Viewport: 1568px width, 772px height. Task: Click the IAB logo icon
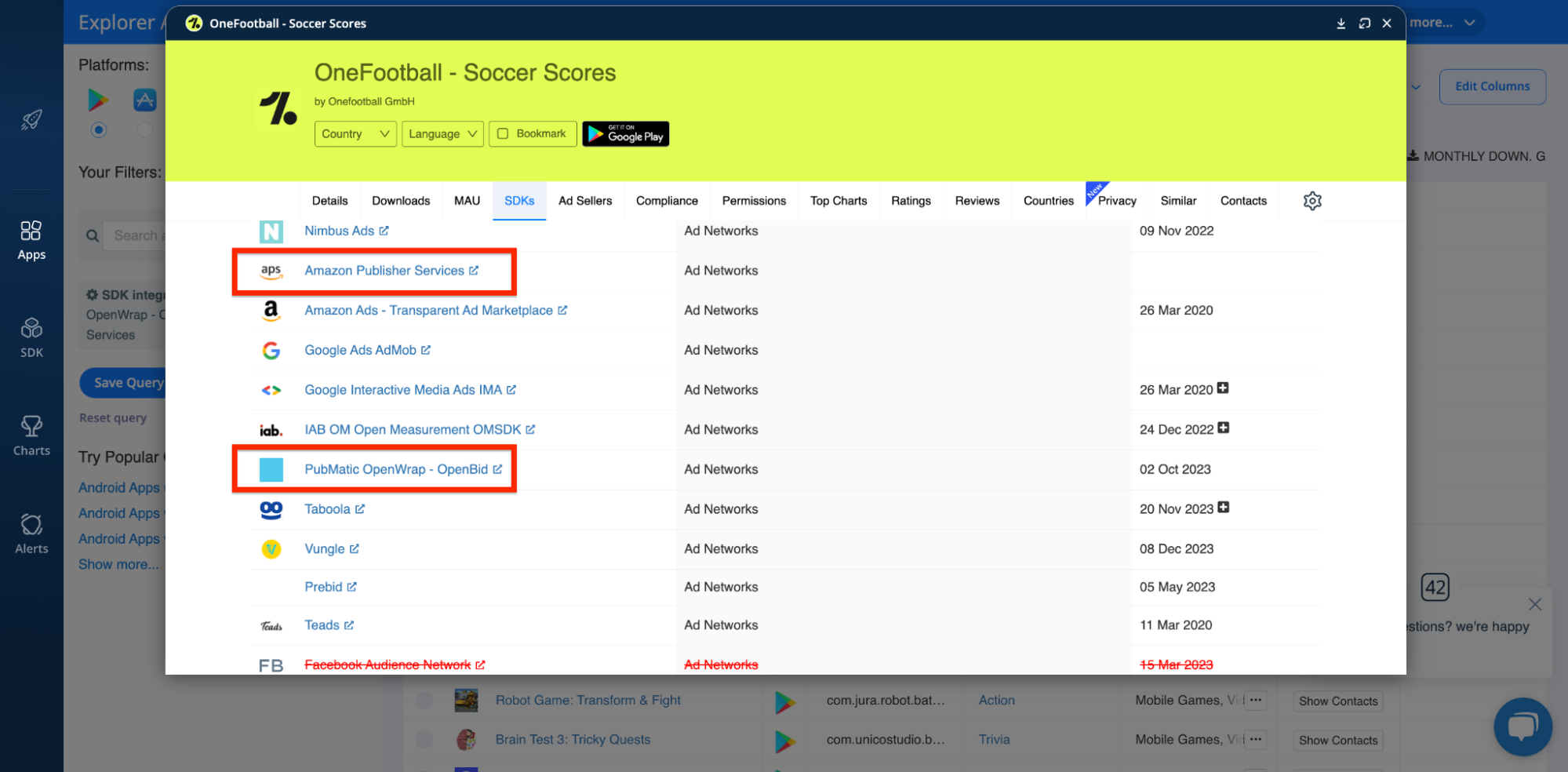coord(271,430)
